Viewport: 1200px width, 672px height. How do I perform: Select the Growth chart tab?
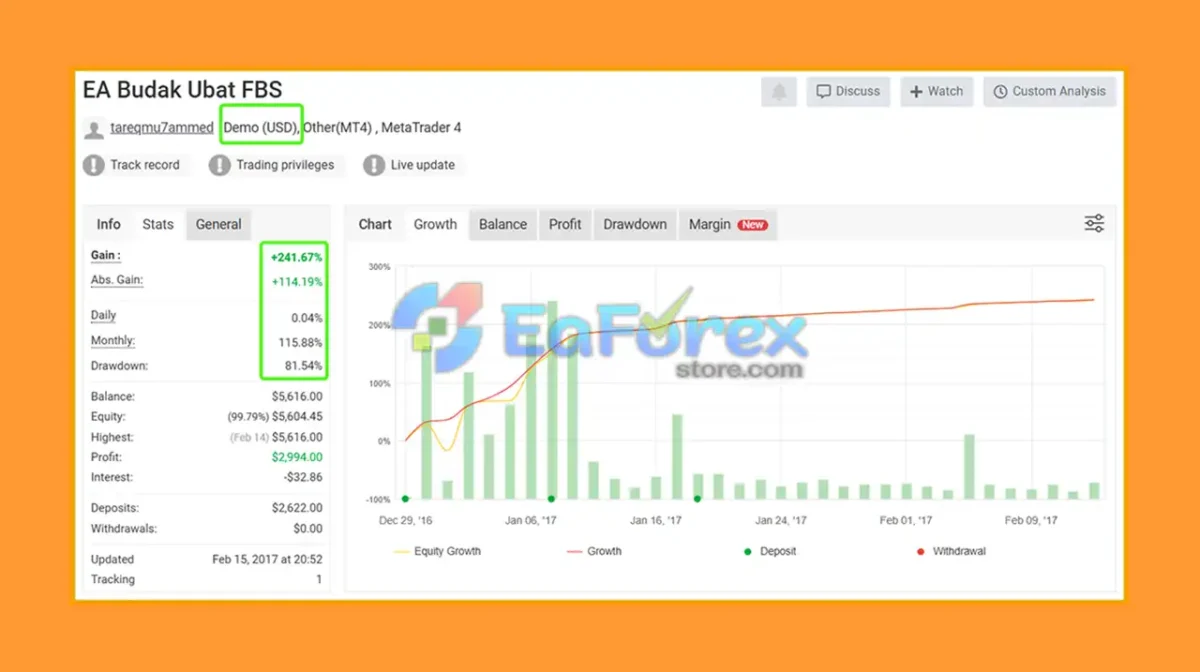click(x=435, y=224)
